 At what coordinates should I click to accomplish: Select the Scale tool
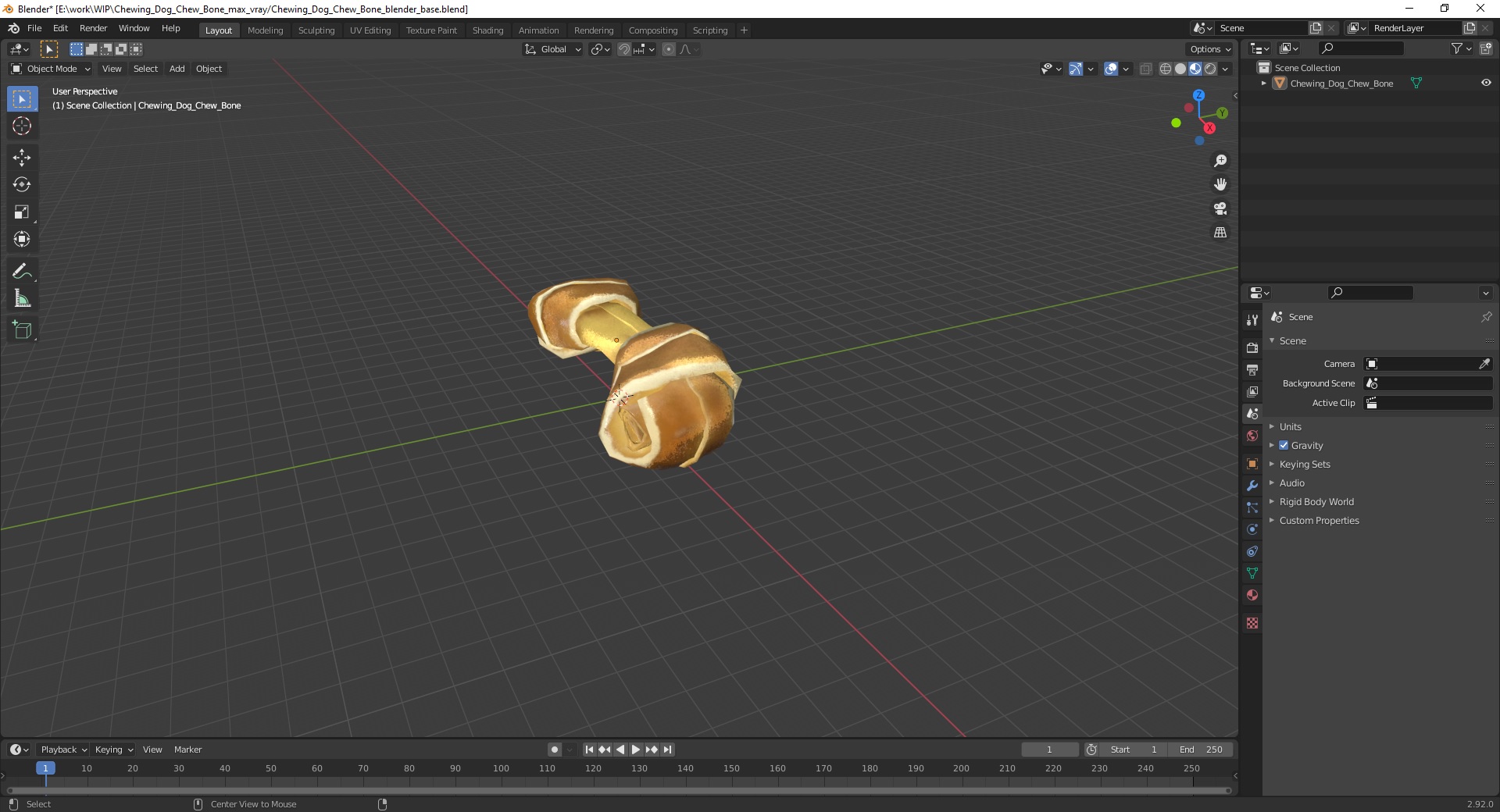pyautogui.click(x=22, y=212)
